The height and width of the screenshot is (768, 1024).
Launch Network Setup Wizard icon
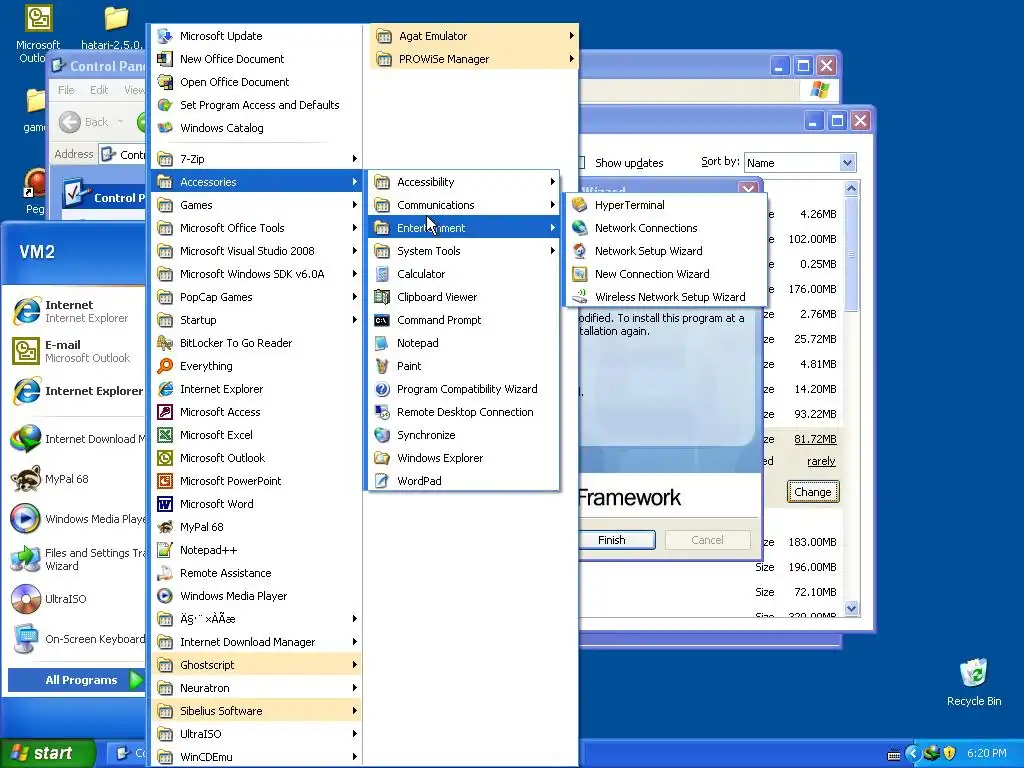point(579,251)
